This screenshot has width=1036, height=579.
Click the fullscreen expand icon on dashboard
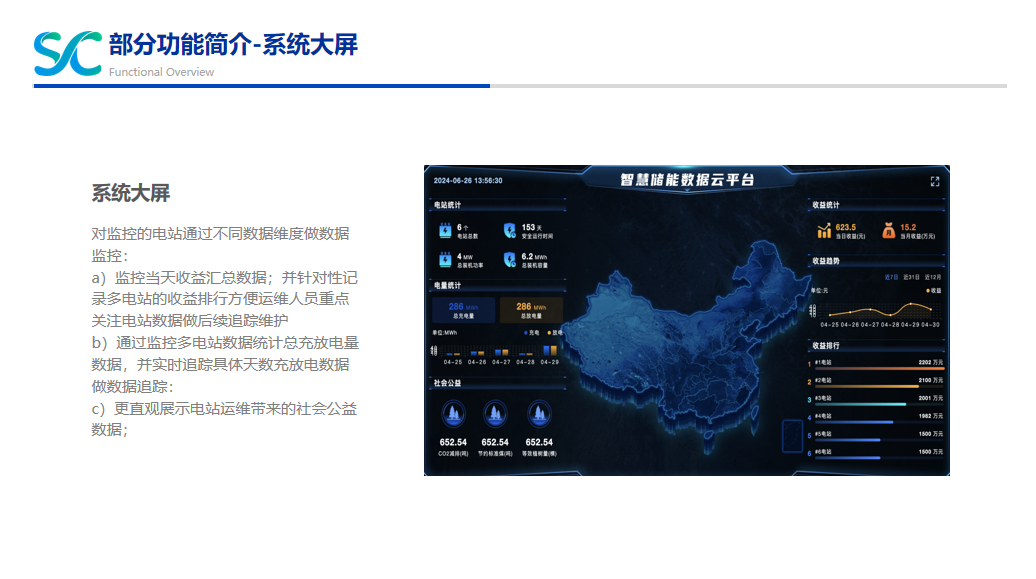coord(934,181)
